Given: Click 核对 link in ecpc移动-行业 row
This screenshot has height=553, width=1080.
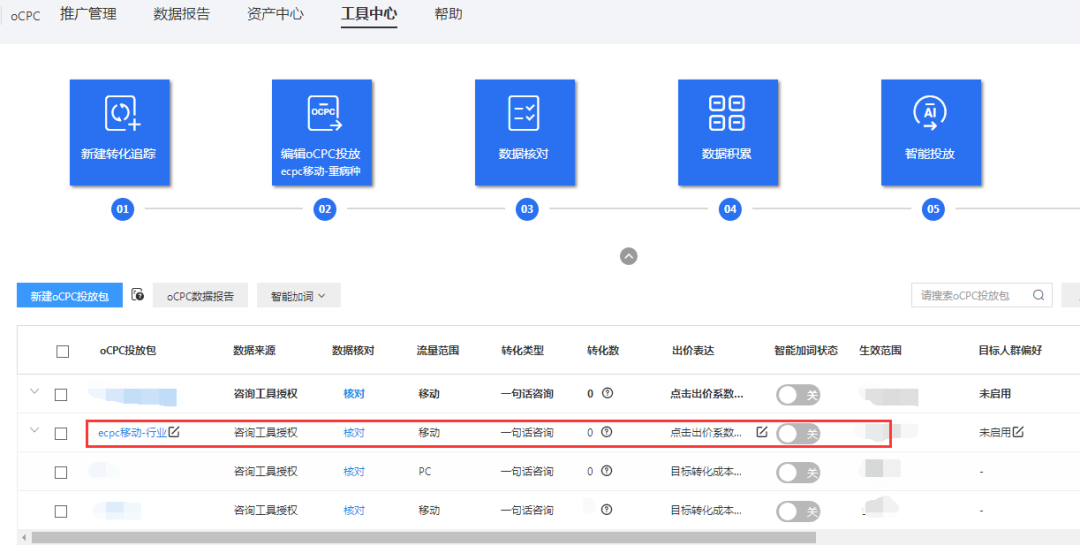Looking at the screenshot, I should pos(354,432).
